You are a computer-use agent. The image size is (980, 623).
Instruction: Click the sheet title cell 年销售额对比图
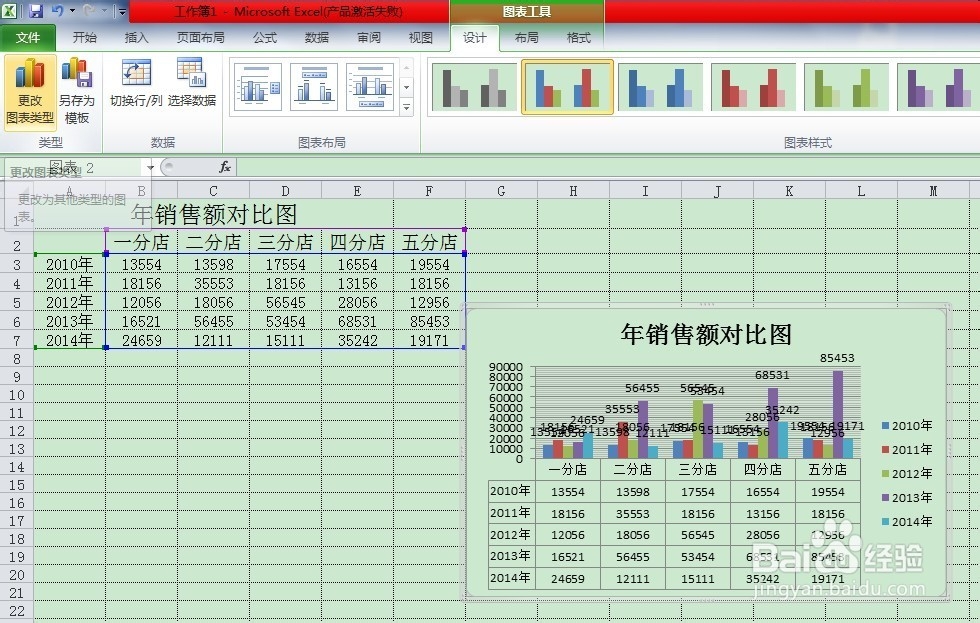tap(214, 214)
